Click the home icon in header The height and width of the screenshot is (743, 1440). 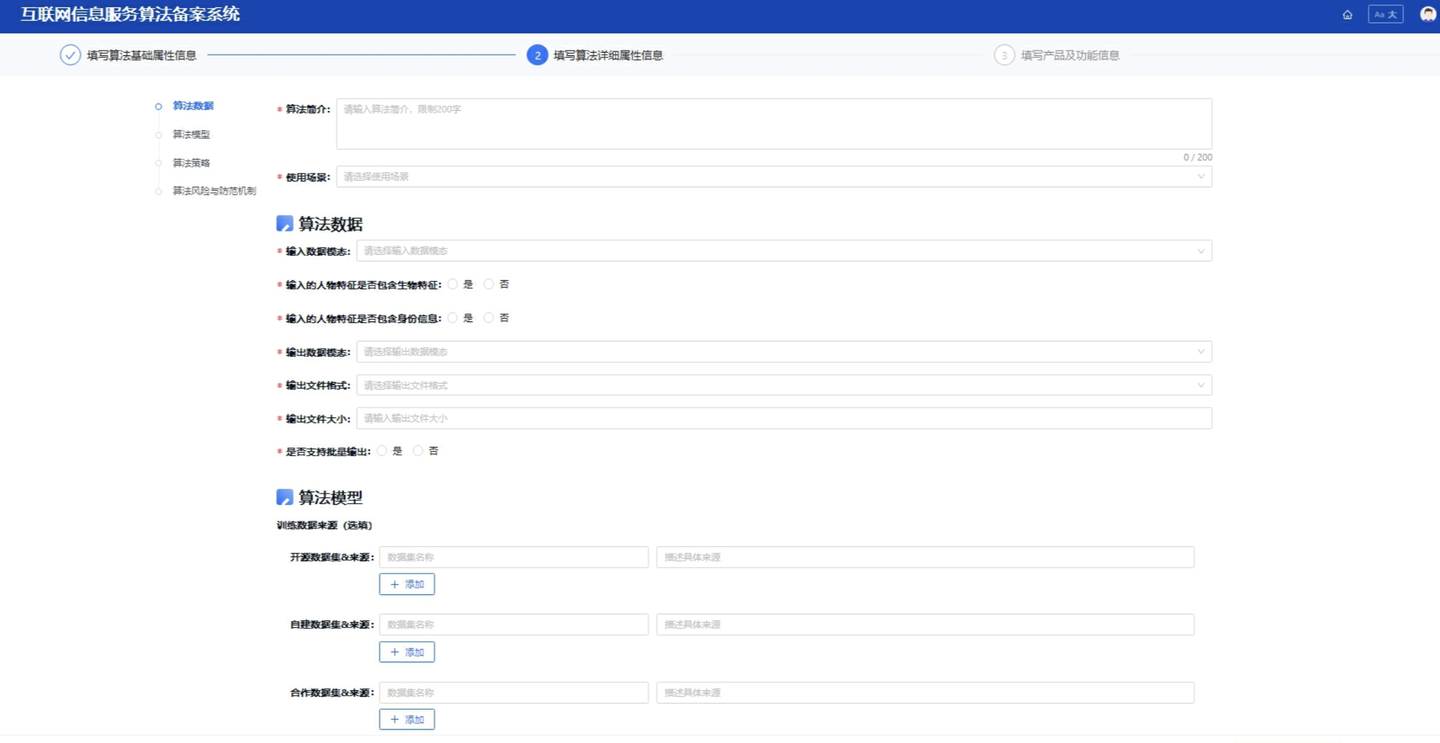(x=1347, y=15)
